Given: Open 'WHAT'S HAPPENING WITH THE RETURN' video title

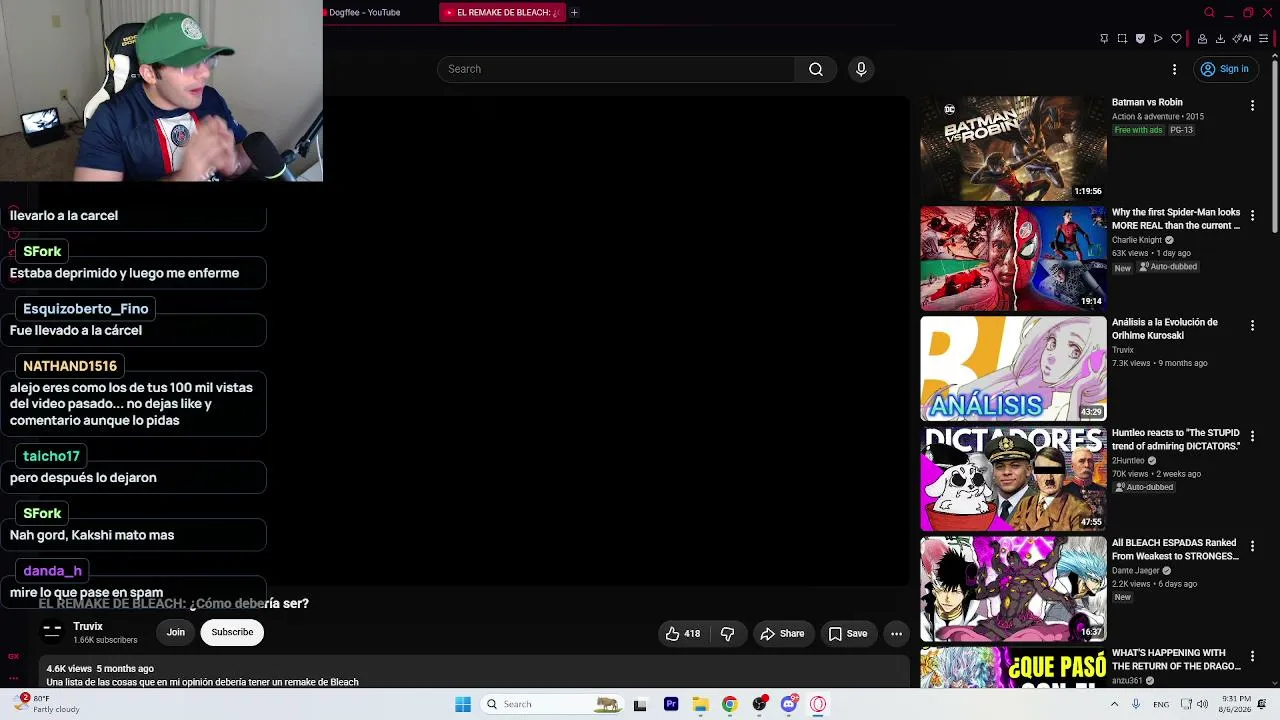Looking at the screenshot, I should 1176,660.
